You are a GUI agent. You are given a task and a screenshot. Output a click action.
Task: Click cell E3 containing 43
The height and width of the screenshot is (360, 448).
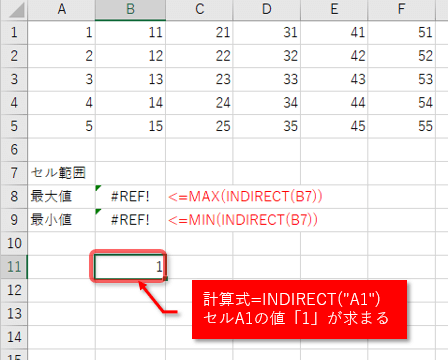334,79
